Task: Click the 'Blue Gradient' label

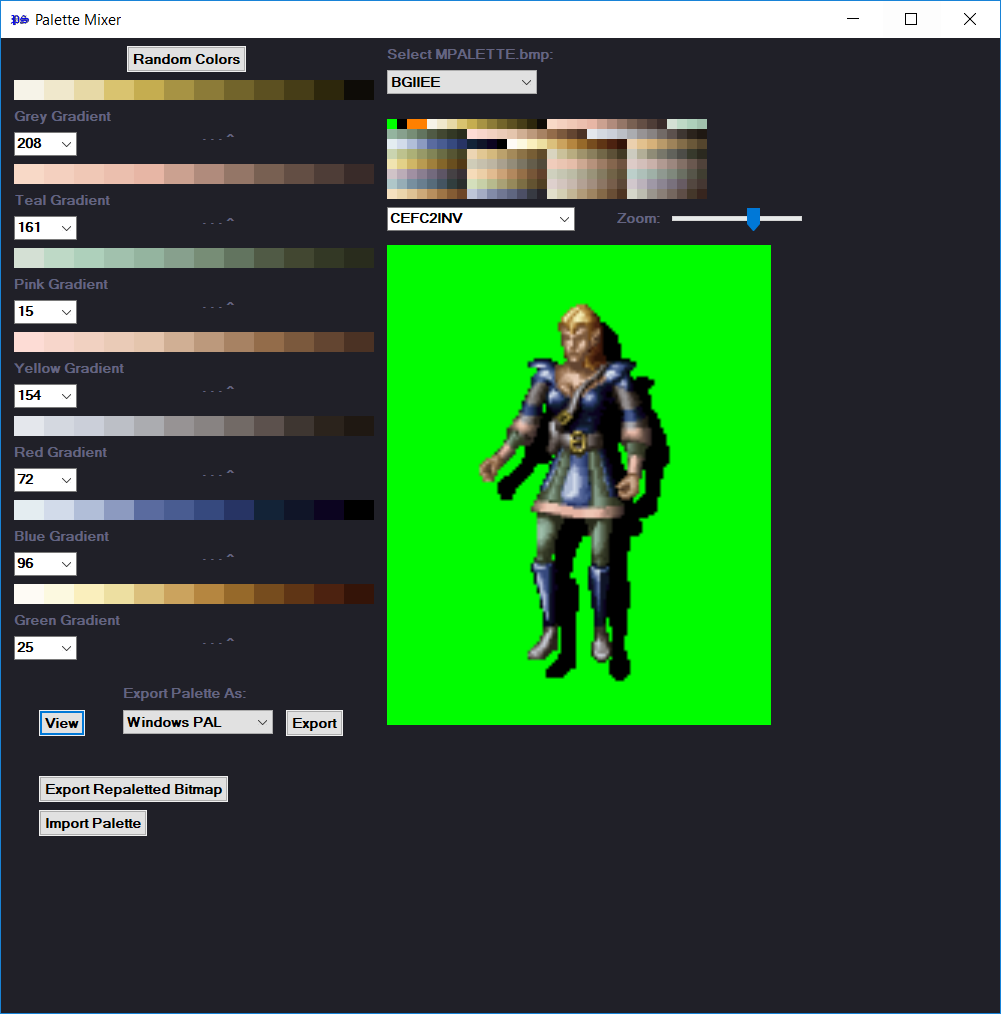Action: click(61, 537)
